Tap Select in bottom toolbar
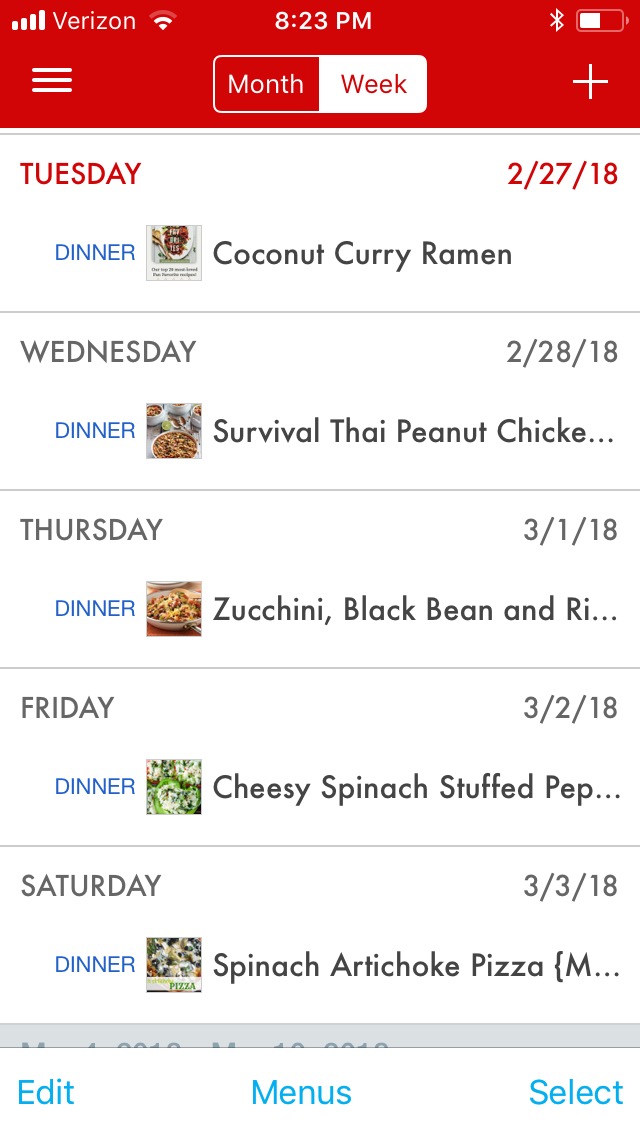Viewport: 640px width, 1136px height. (576, 1092)
